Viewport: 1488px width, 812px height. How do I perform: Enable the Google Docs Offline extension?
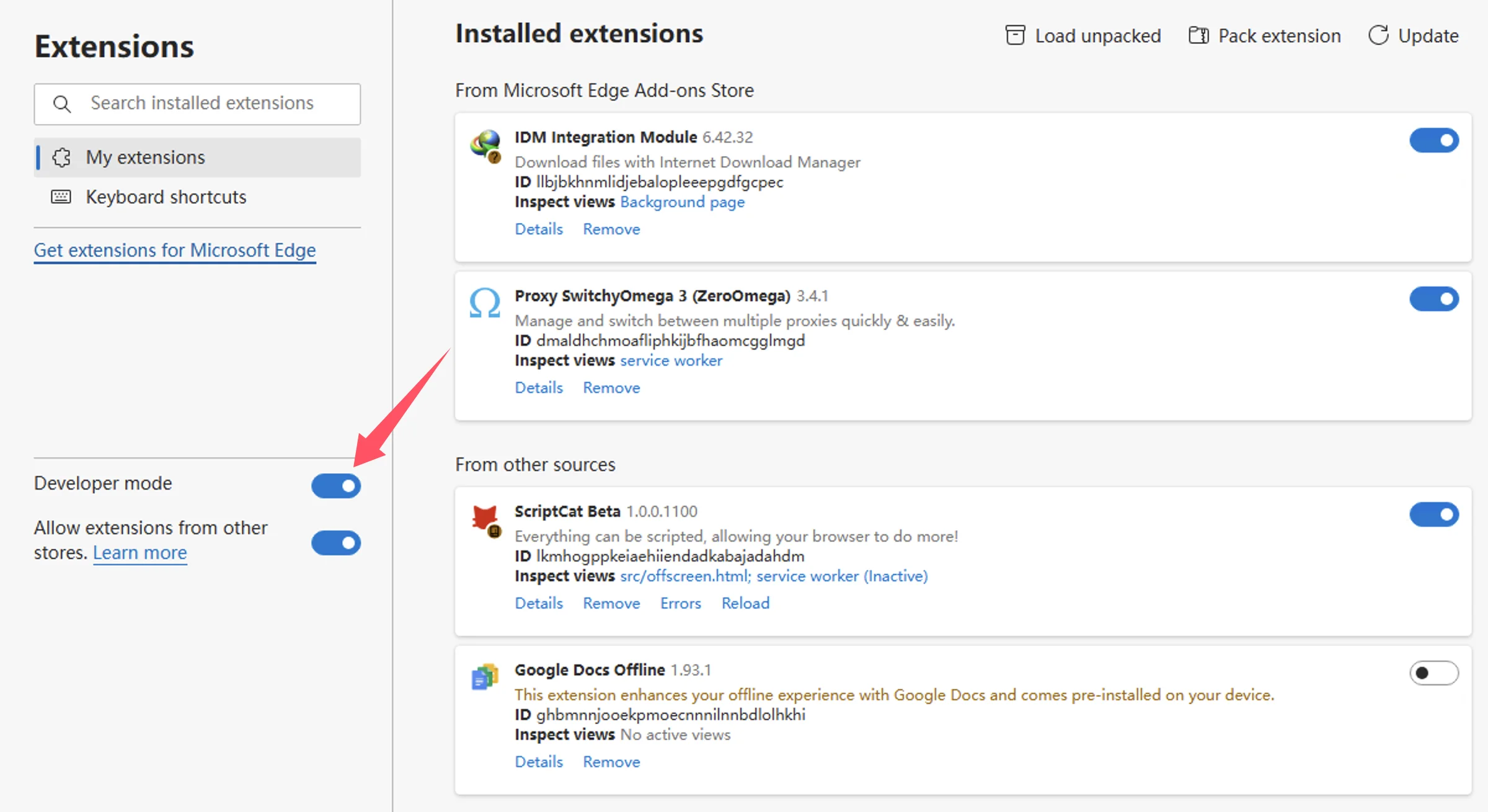[x=1434, y=673]
